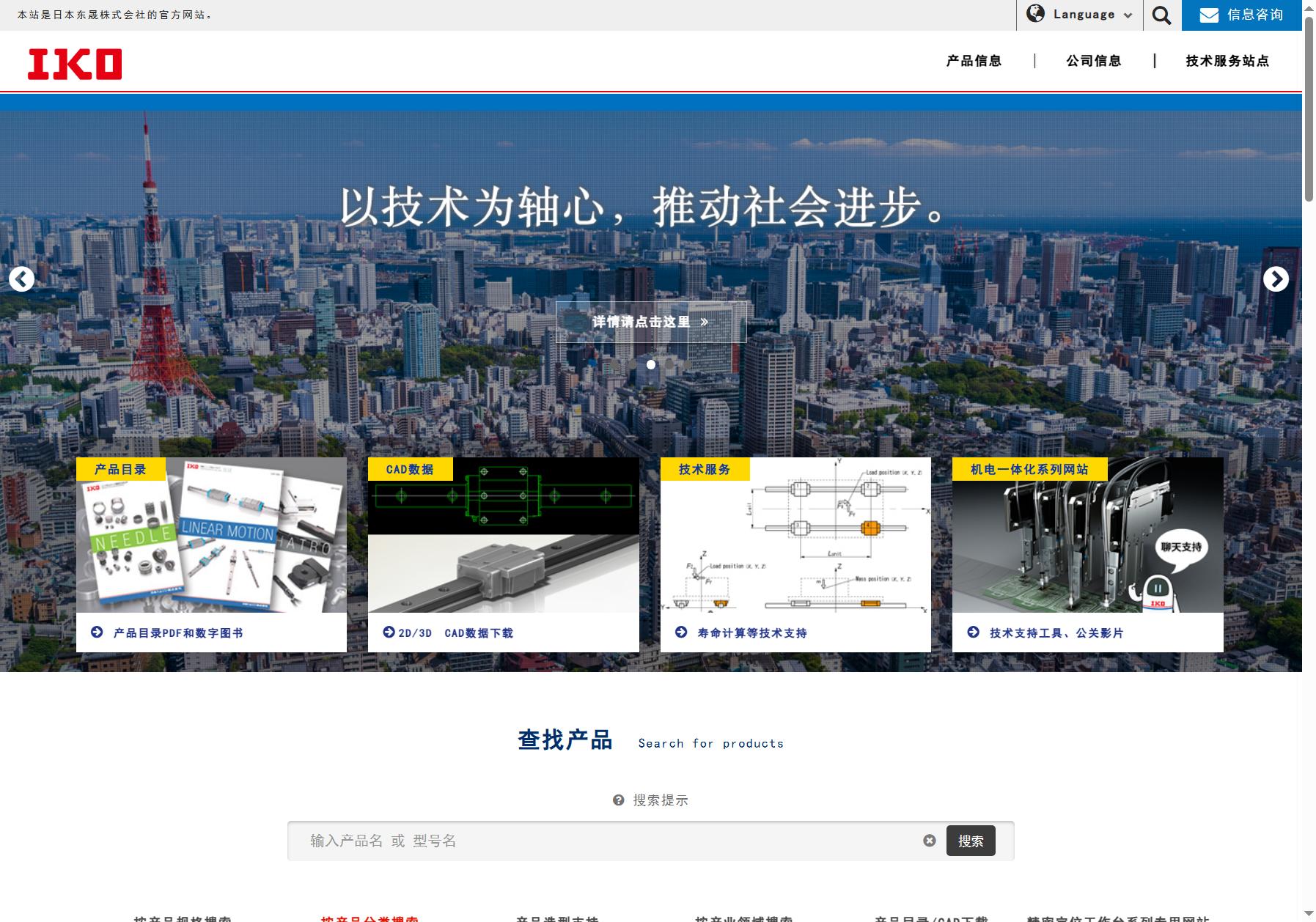
Task: Click arrow icon beside 产品目录PDF和数字图书
Action: coord(97,632)
